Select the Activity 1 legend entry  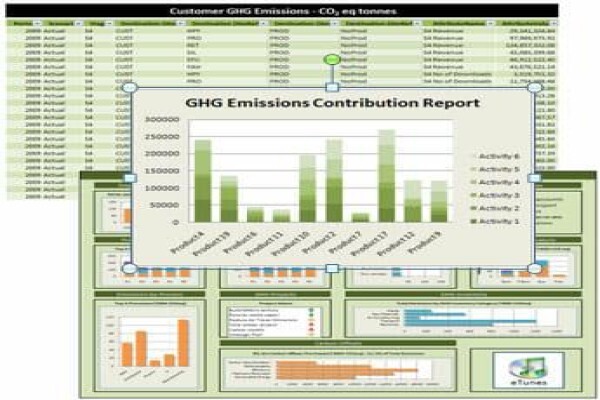(496, 221)
